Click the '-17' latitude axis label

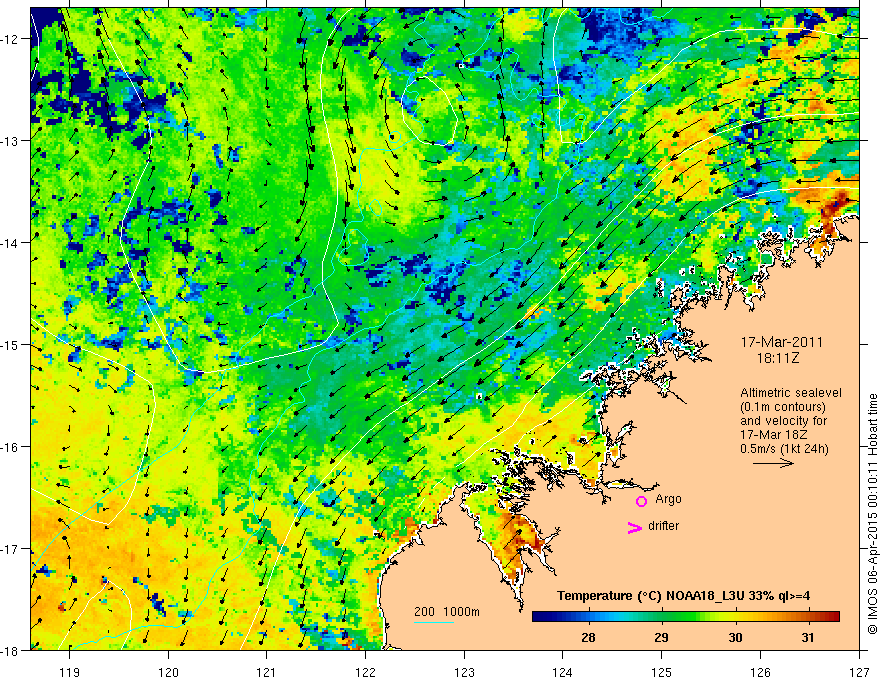tap(11, 549)
